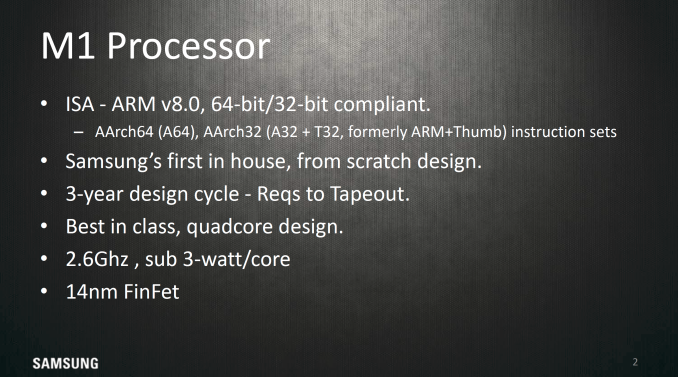Click the Samsung's first in house bullet
This screenshot has height=377, width=678.
click(273, 161)
